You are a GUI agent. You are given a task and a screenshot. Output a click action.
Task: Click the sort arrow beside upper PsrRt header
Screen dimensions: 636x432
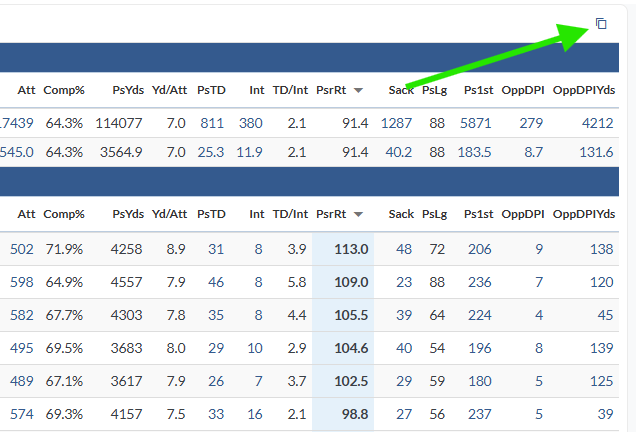pyautogui.click(x=358, y=90)
